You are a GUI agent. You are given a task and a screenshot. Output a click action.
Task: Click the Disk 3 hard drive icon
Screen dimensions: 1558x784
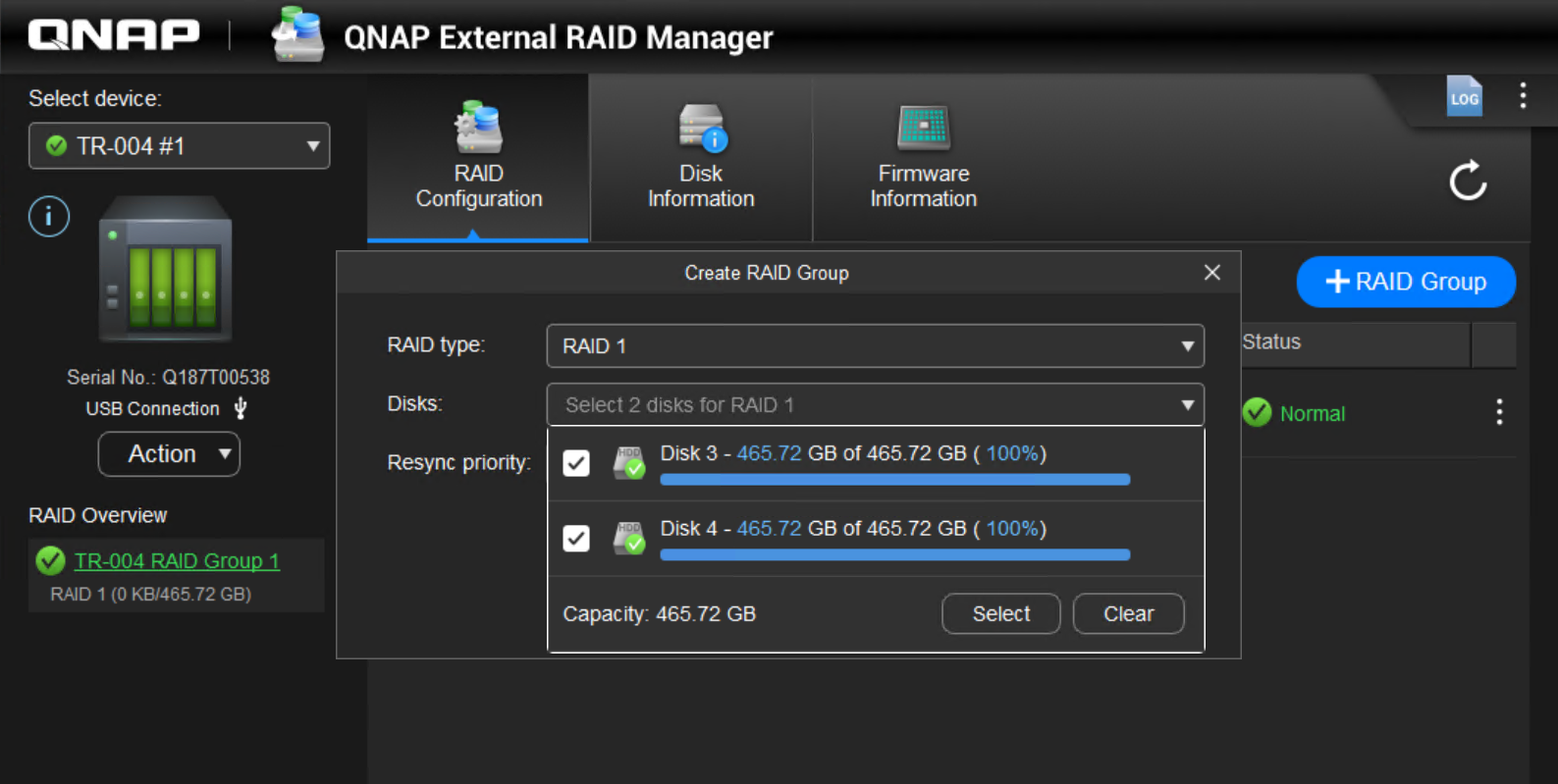(x=628, y=462)
